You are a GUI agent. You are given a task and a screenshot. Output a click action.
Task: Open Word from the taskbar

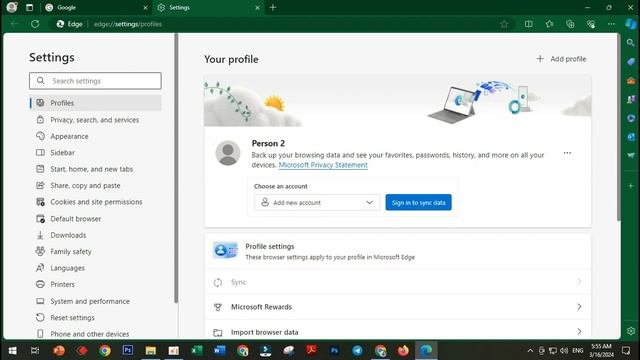pyautogui.click(x=220, y=351)
